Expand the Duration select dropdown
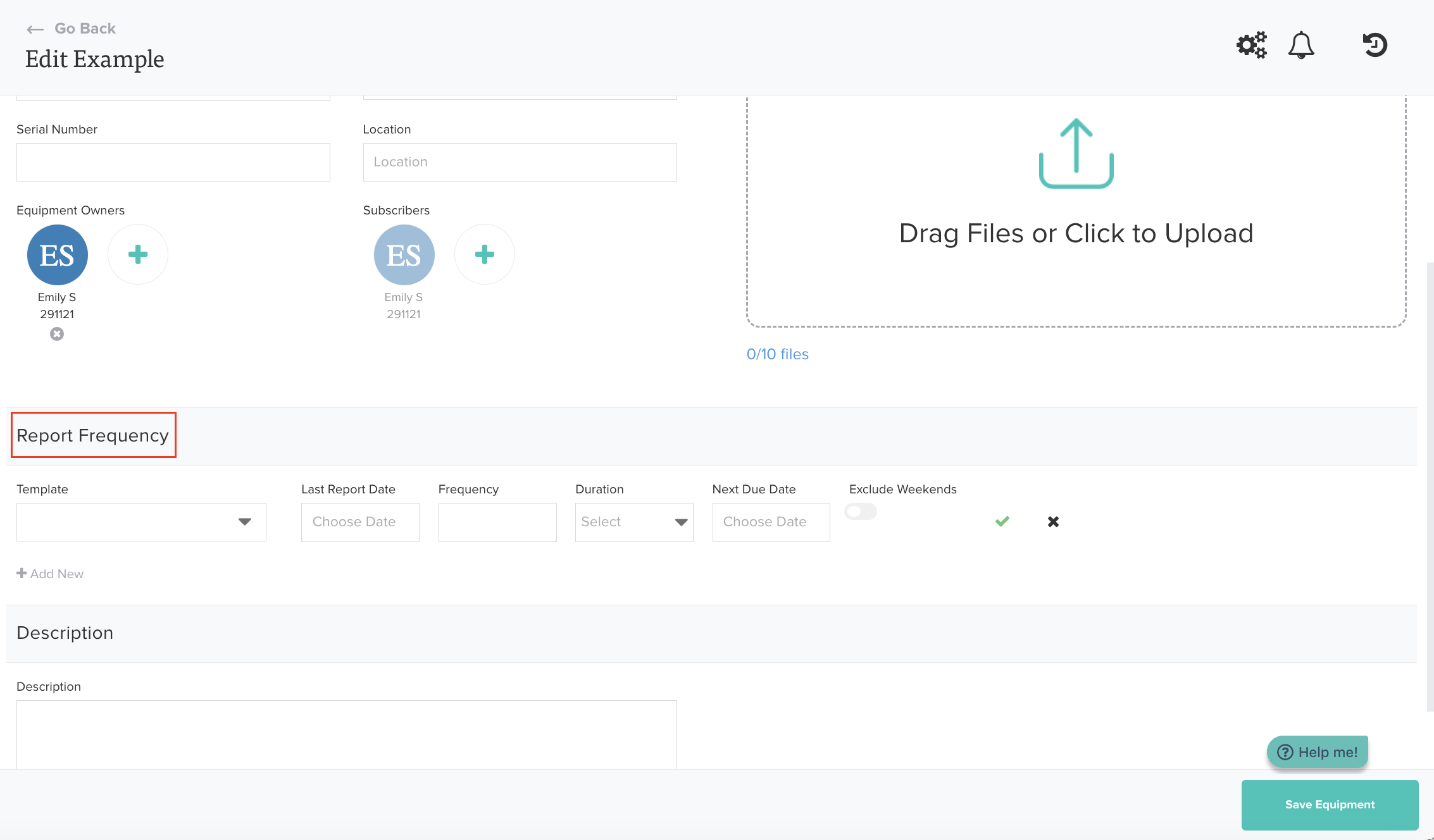Viewport: 1434px width, 840px height. 634,522
